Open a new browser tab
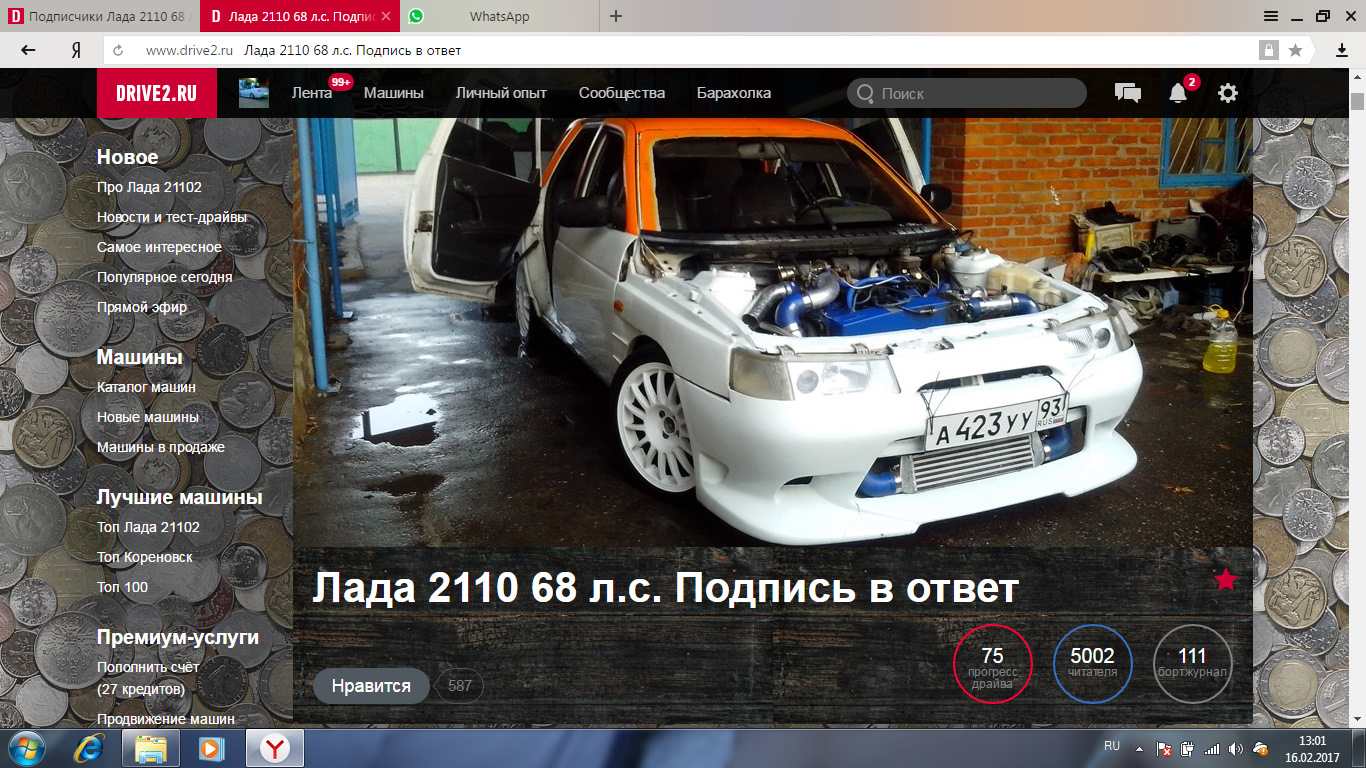Image resolution: width=1366 pixels, height=768 pixels. tap(616, 16)
